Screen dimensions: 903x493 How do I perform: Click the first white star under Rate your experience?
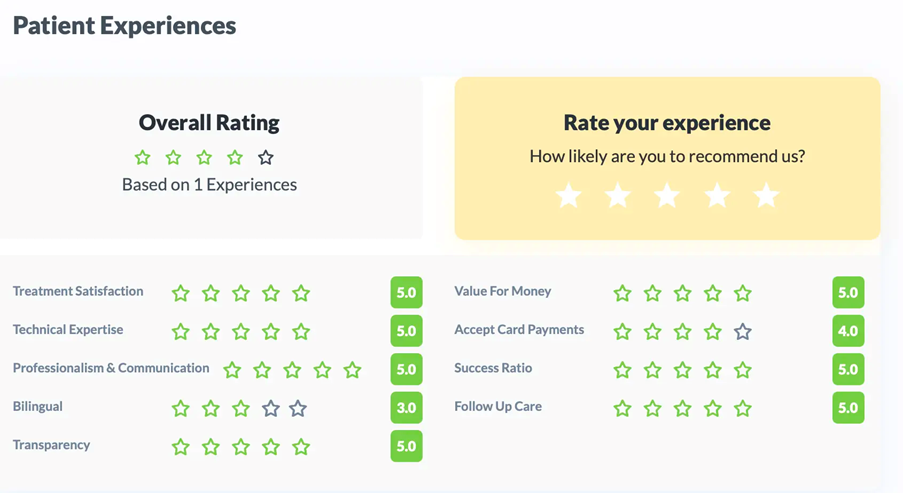[569, 195]
